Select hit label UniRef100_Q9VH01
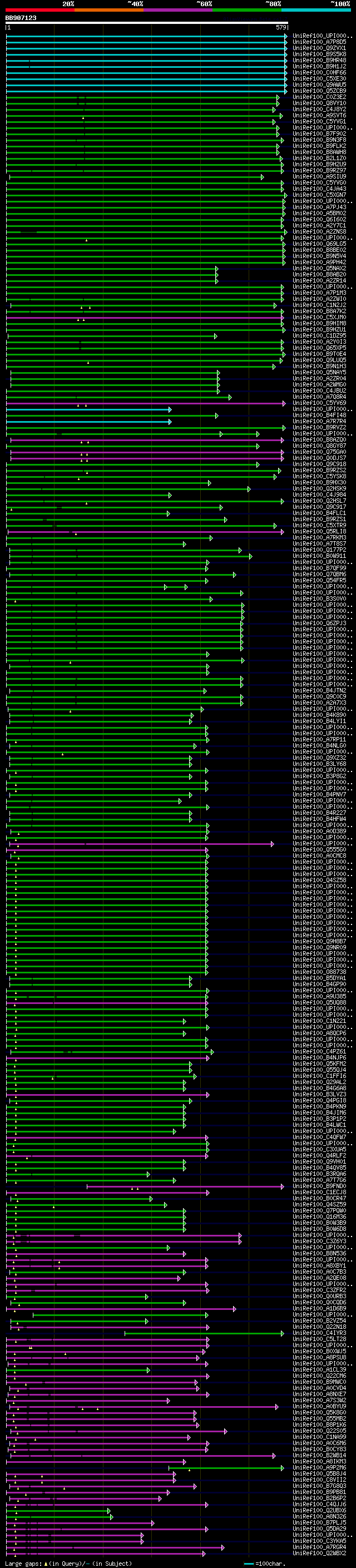The width and height of the screenshot is (356, 1568). pos(319,1161)
